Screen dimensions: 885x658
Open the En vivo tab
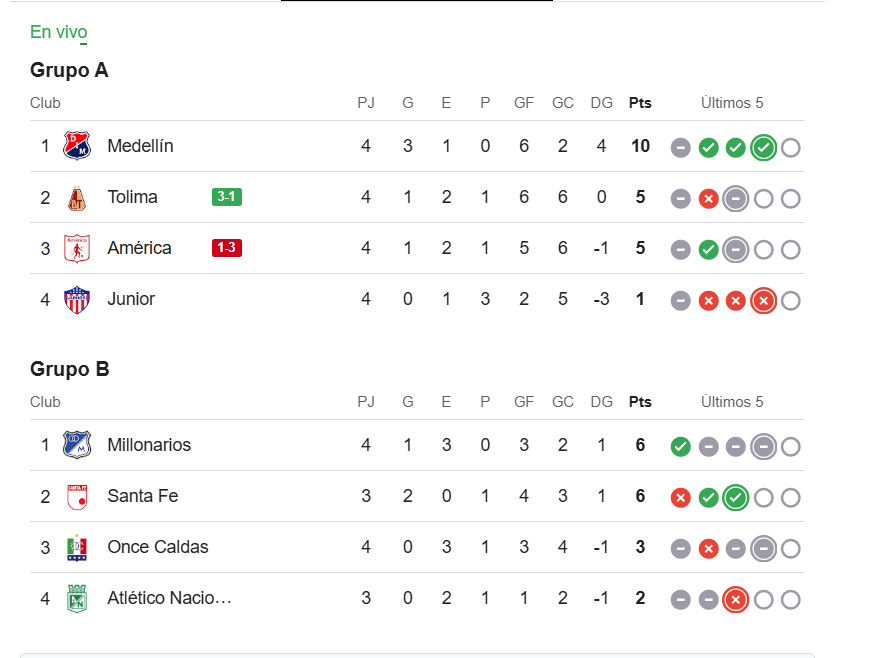point(59,32)
